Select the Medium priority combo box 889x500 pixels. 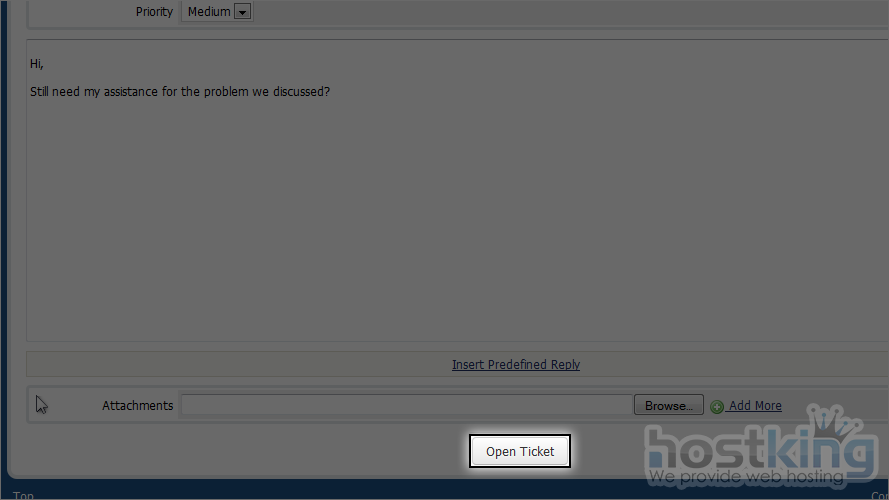pos(217,11)
